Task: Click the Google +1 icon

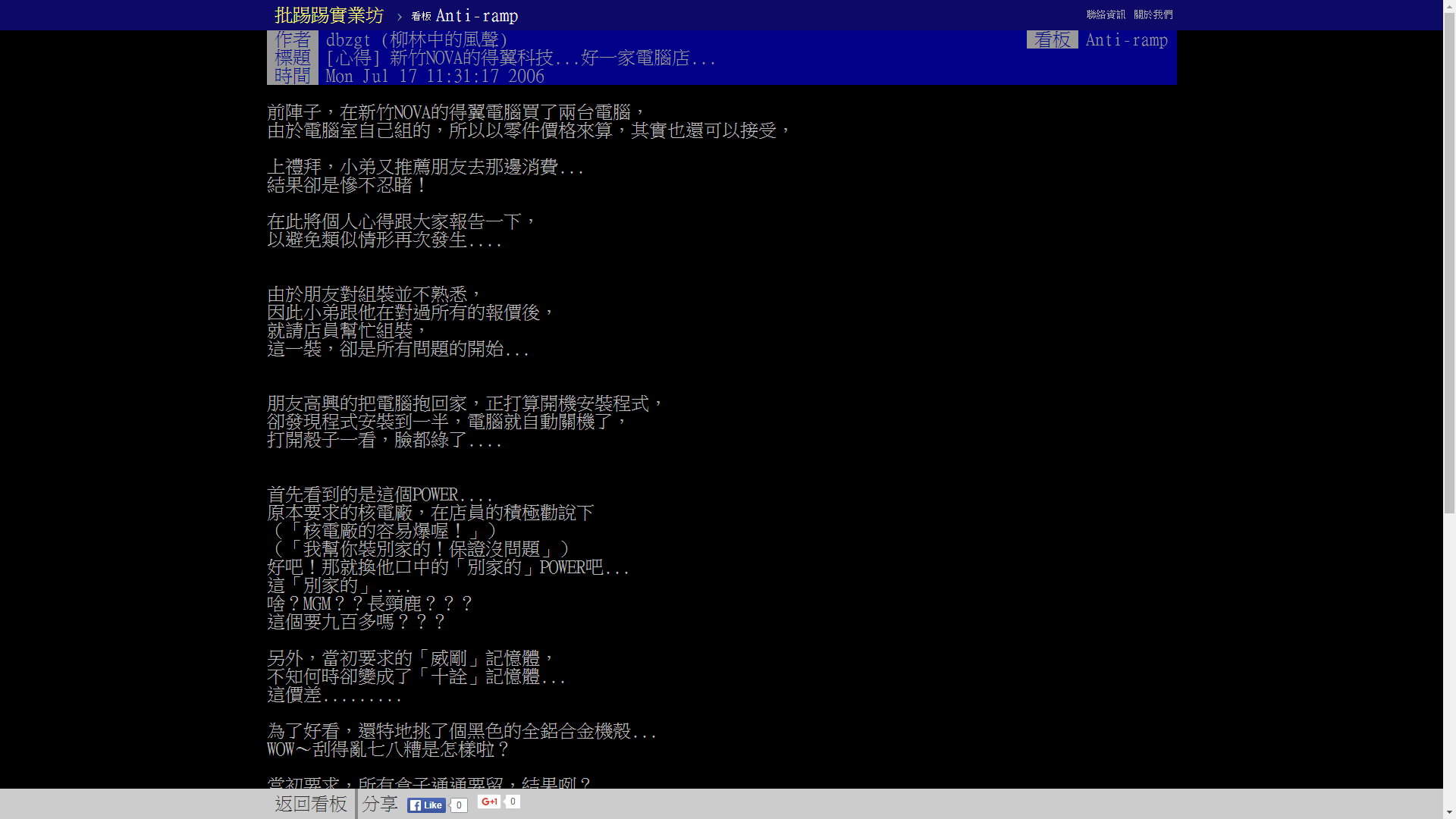Action: click(x=489, y=802)
